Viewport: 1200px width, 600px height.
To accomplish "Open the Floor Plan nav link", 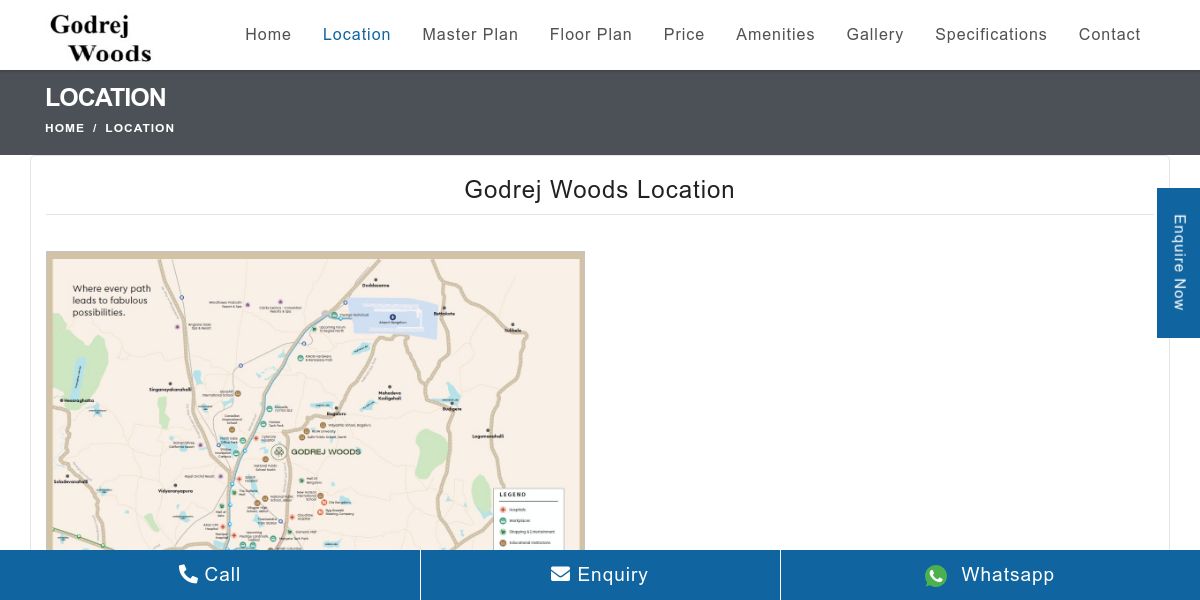I will pos(591,34).
